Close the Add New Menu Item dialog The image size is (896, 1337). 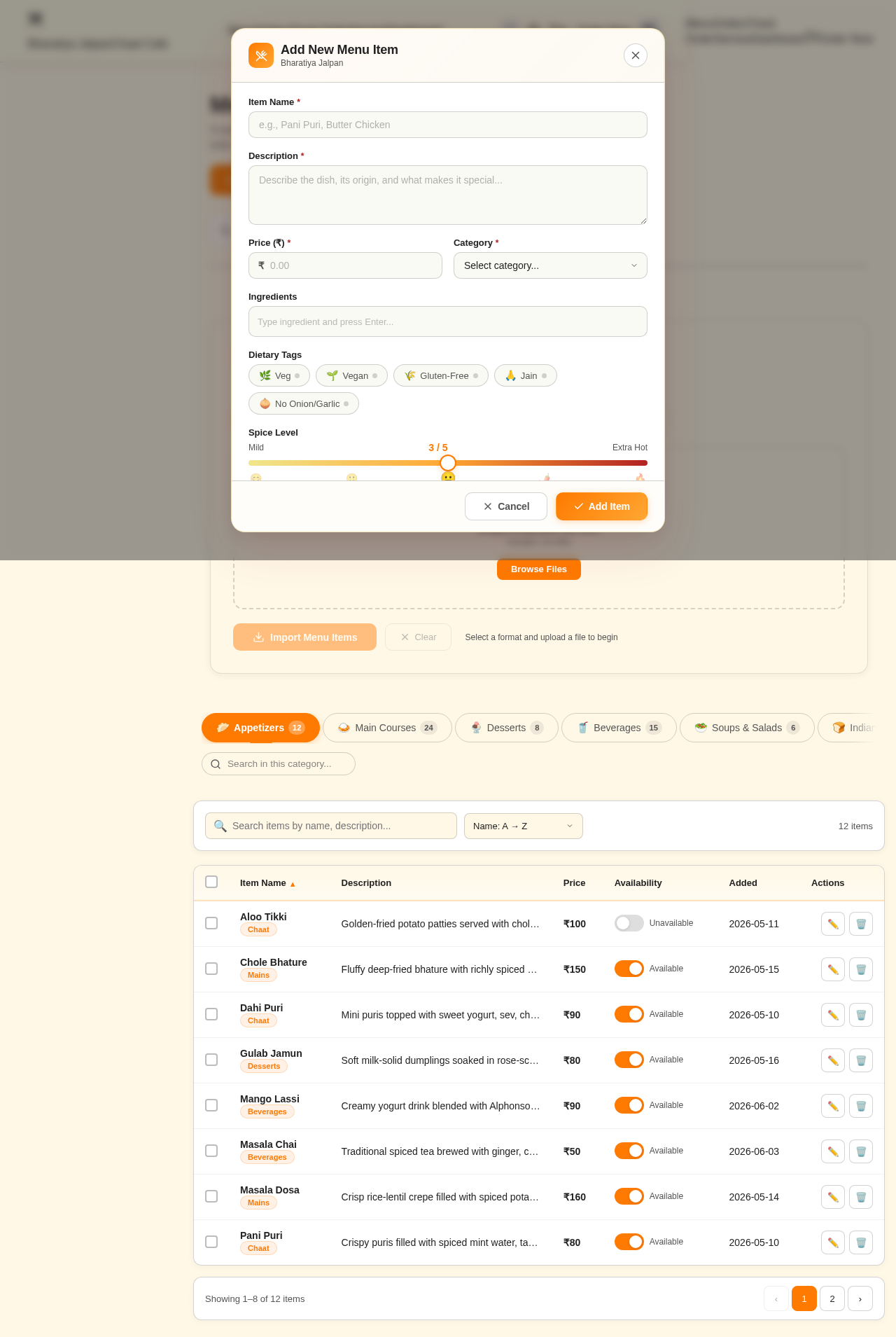[636, 55]
